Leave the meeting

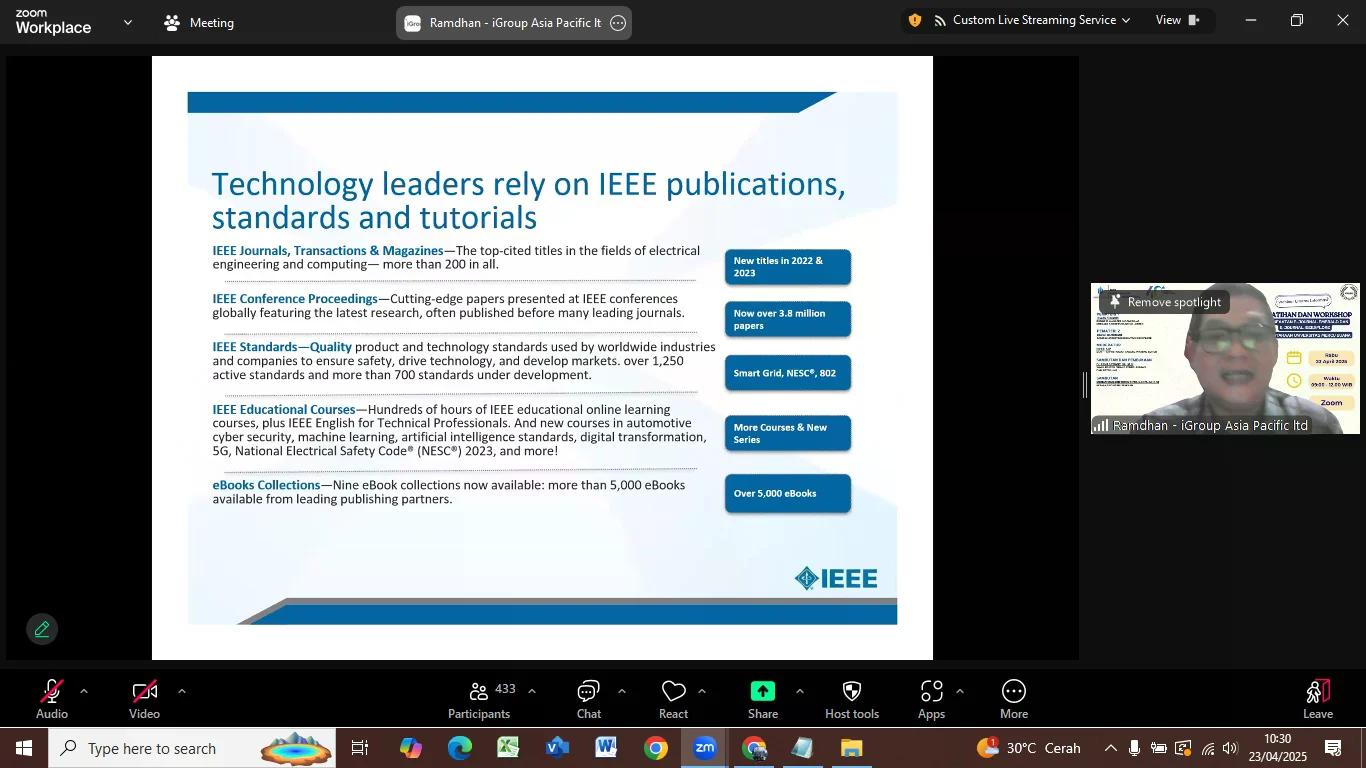(1317, 699)
